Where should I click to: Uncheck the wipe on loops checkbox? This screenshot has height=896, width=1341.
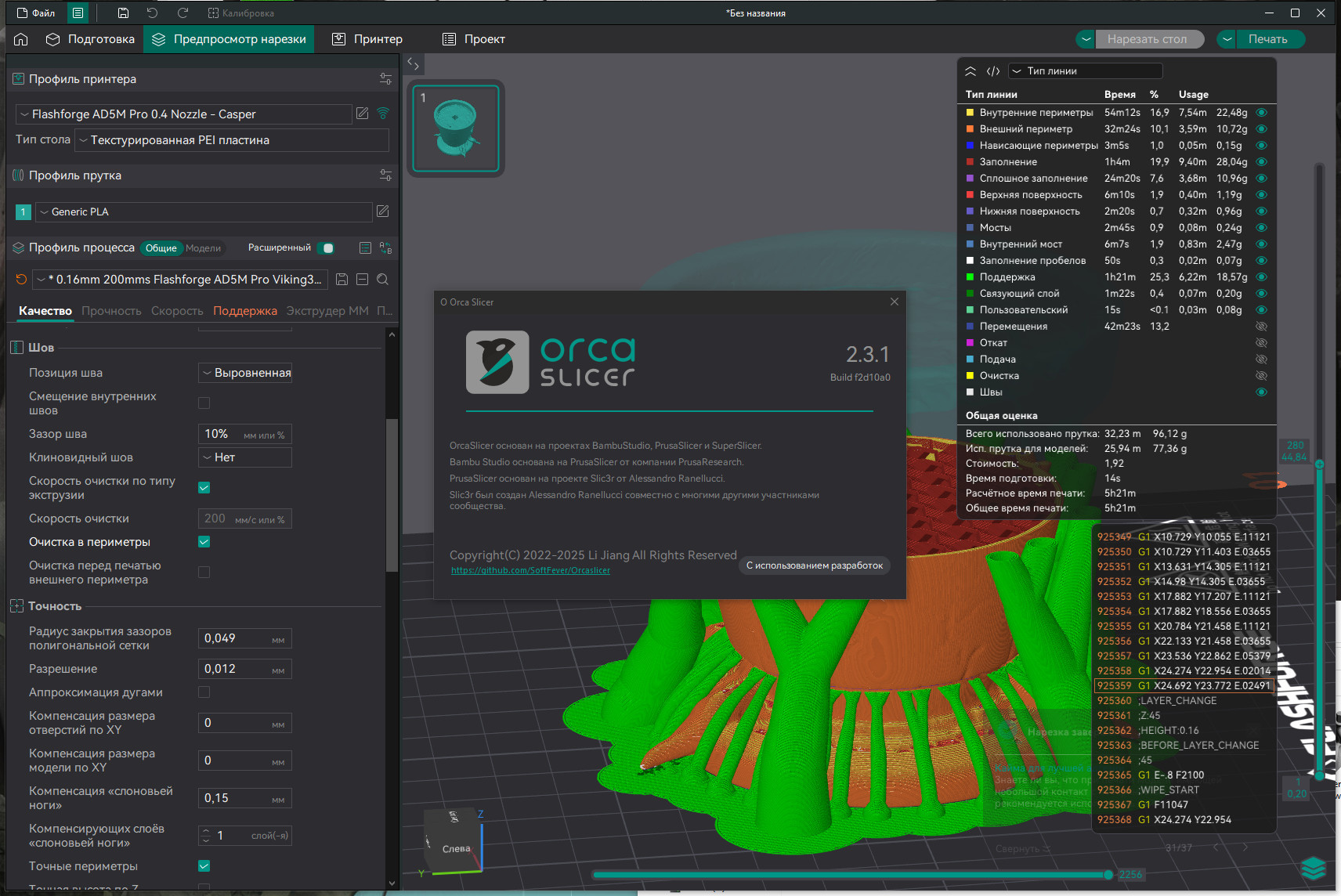[204, 542]
